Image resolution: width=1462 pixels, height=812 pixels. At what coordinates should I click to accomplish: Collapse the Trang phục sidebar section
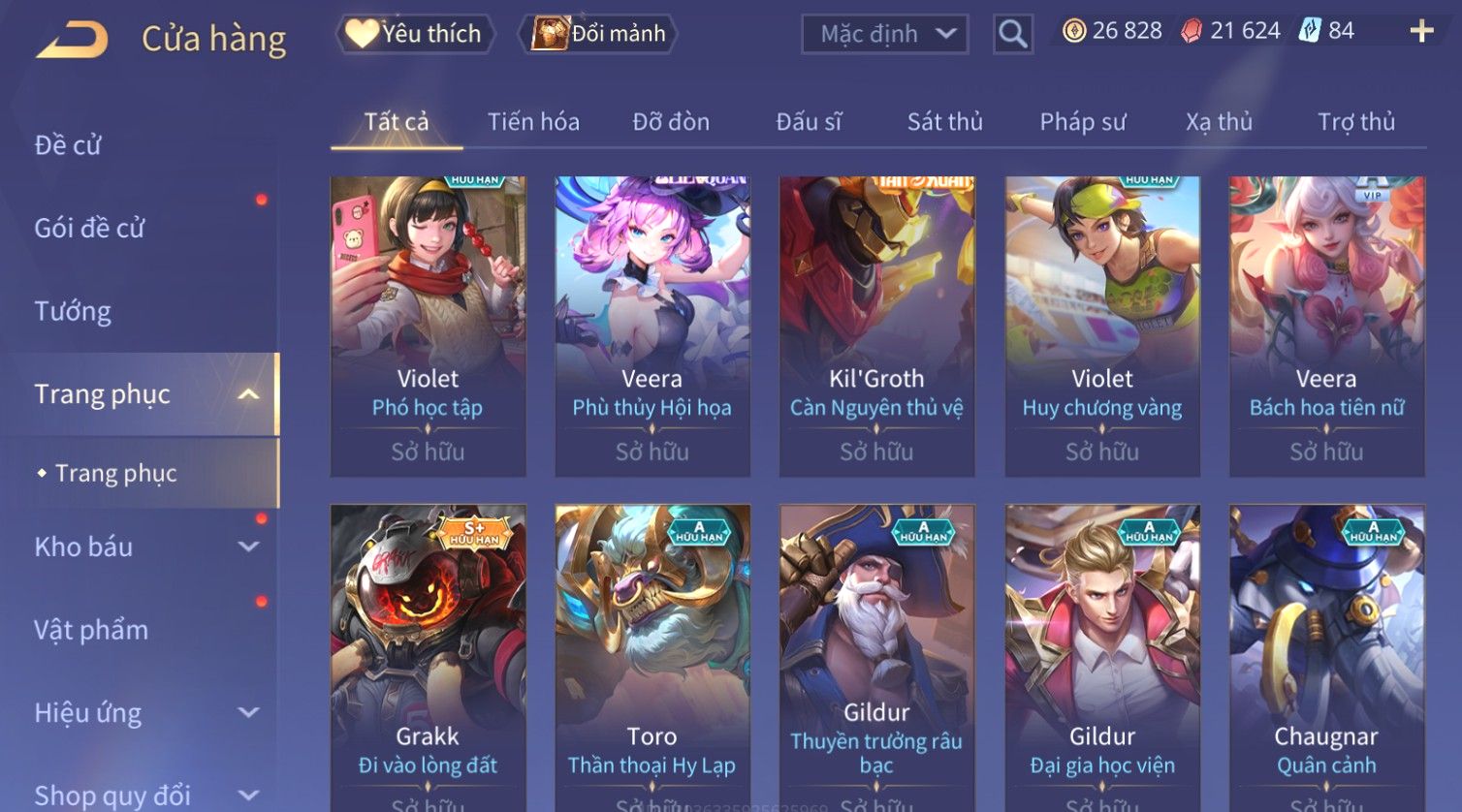pyautogui.click(x=248, y=394)
